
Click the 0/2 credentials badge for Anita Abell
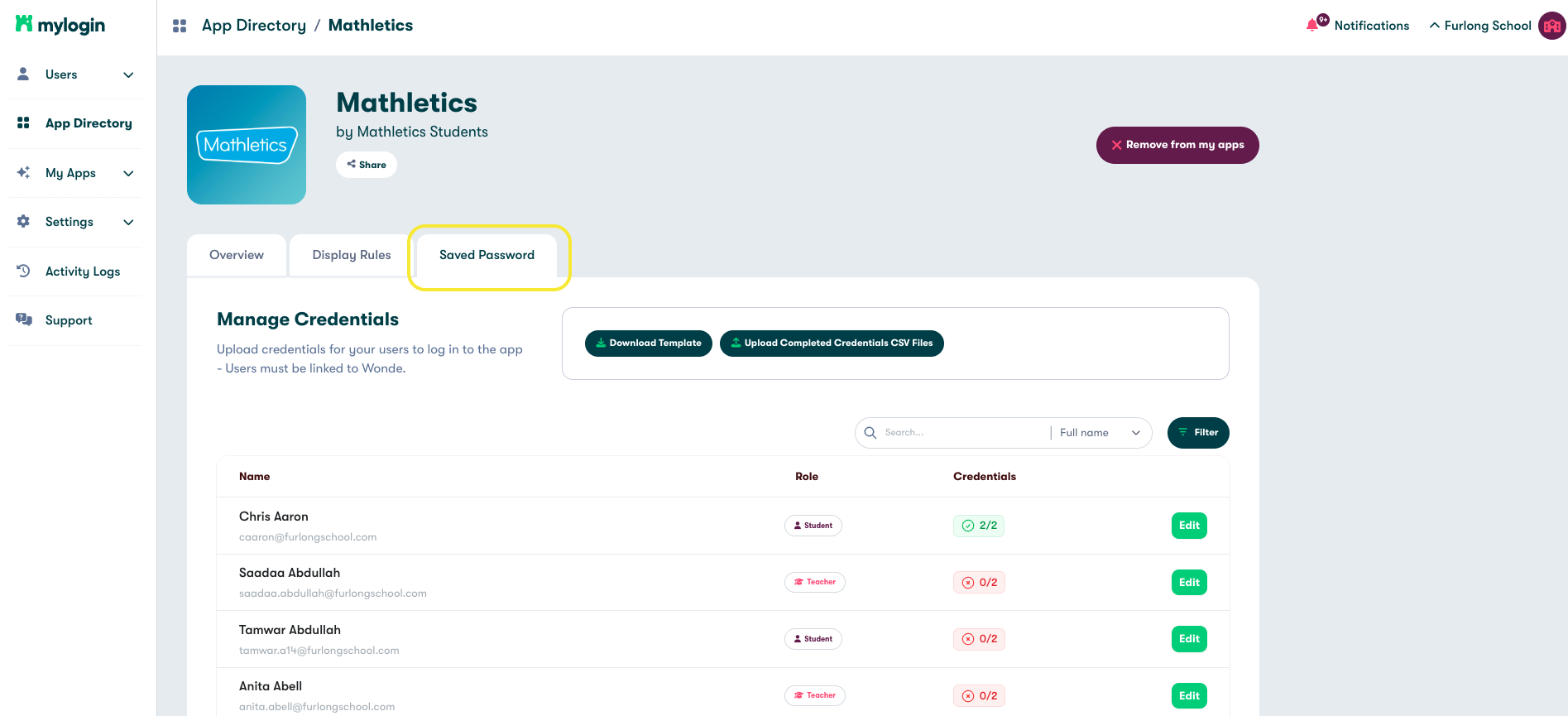(x=979, y=696)
